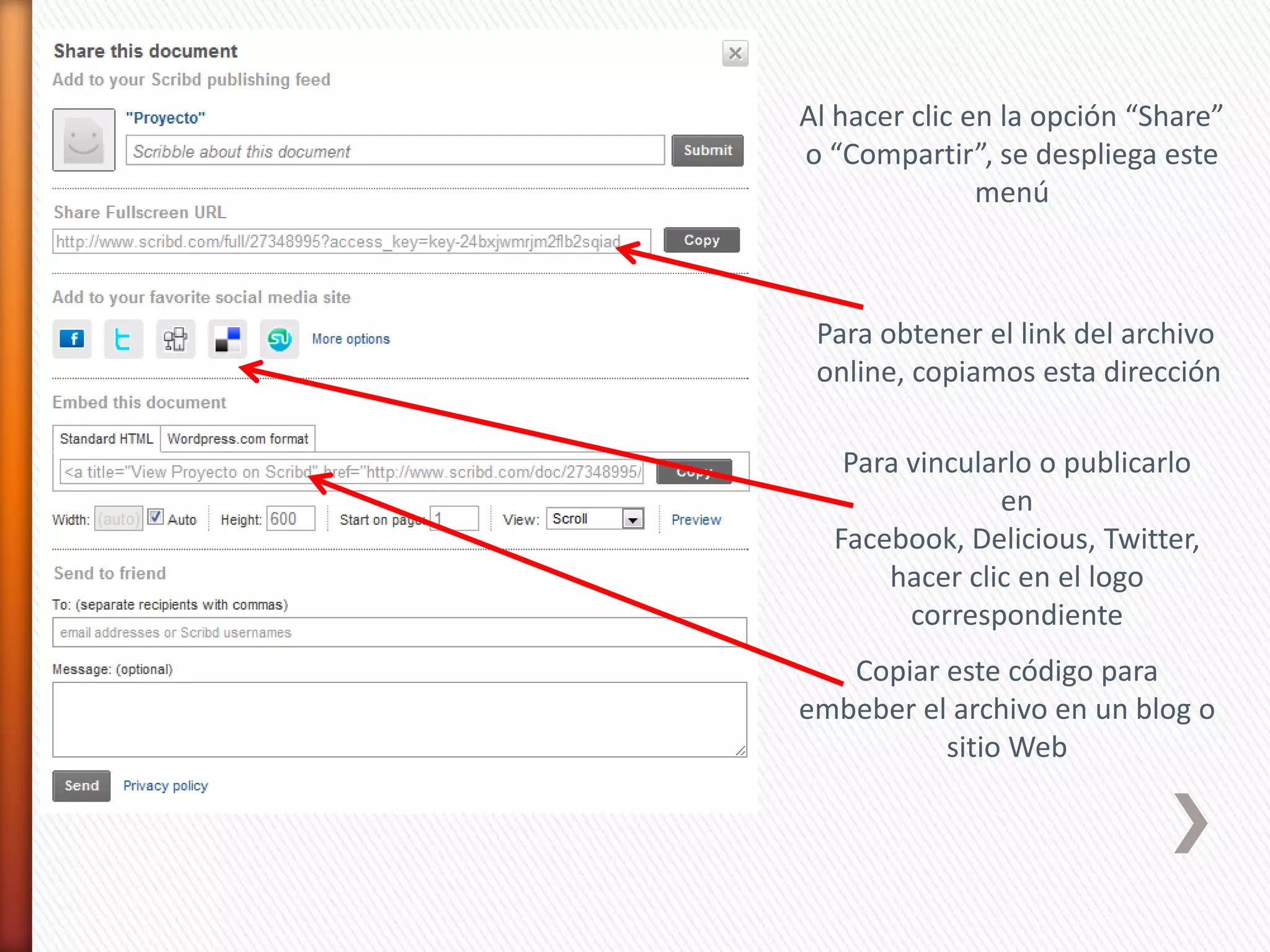Click the Embed this document heading
1270x952 pixels.
click(x=140, y=402)
